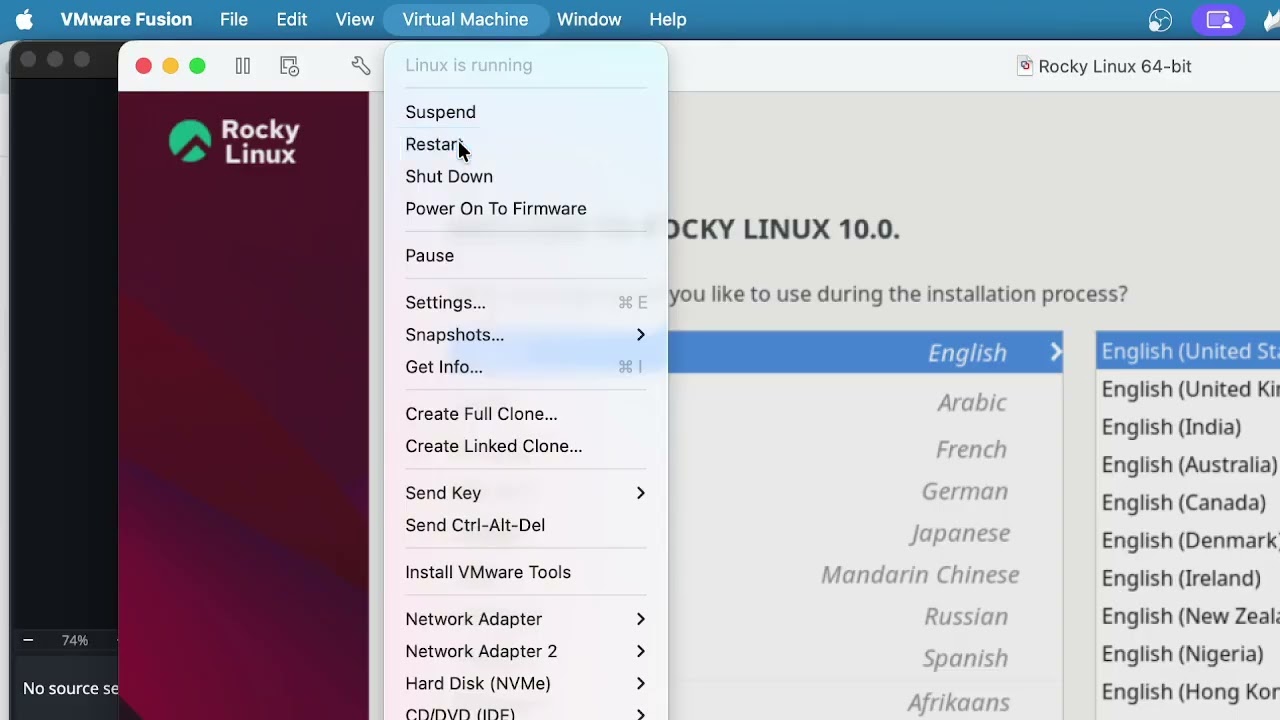This screenshot has width=1280, height=720.
Task: Expand the Network Adapter submenu
Action: click(x=526, y=618)
